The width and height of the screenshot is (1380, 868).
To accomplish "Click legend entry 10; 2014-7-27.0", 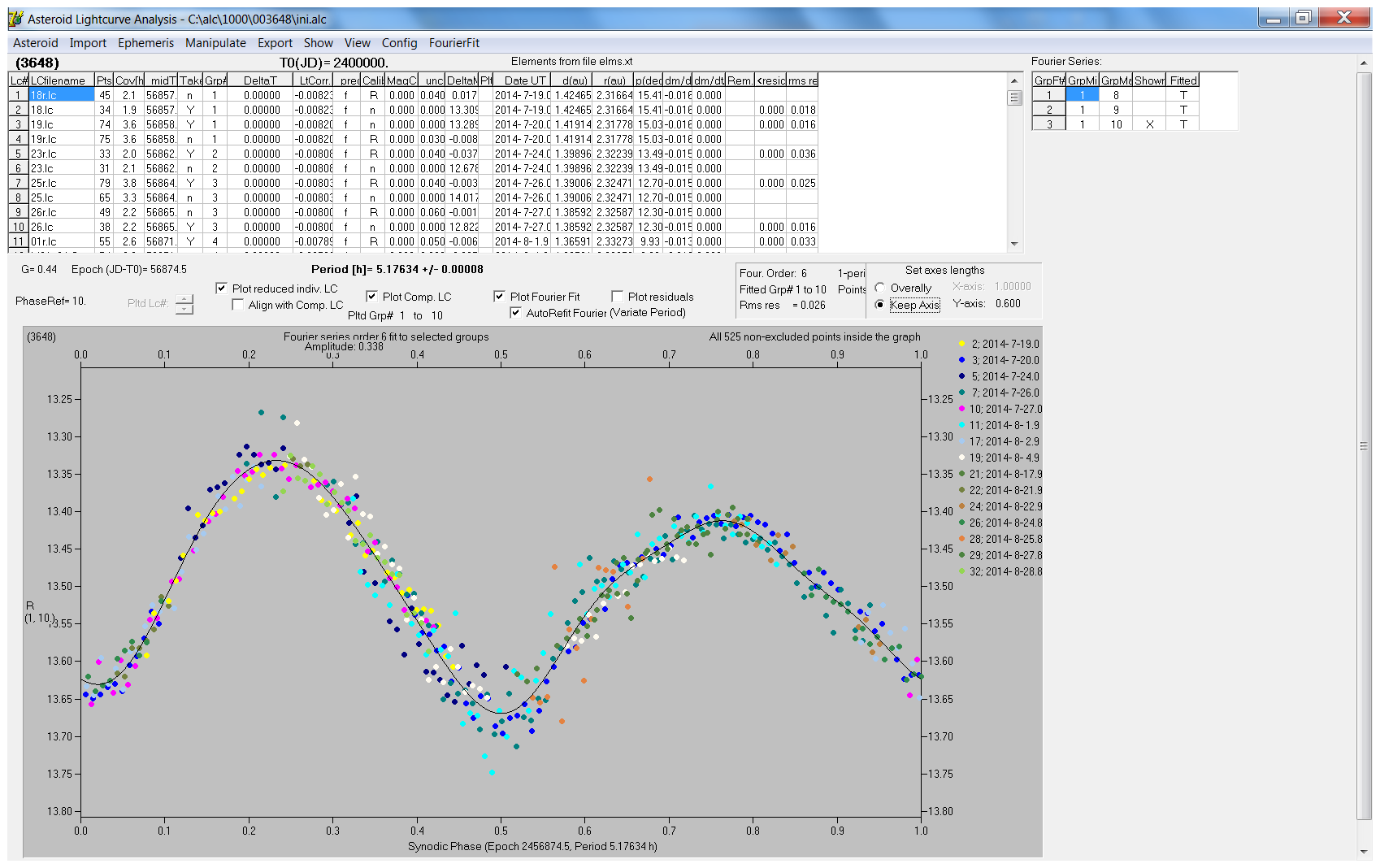I will coord(1000,409).
